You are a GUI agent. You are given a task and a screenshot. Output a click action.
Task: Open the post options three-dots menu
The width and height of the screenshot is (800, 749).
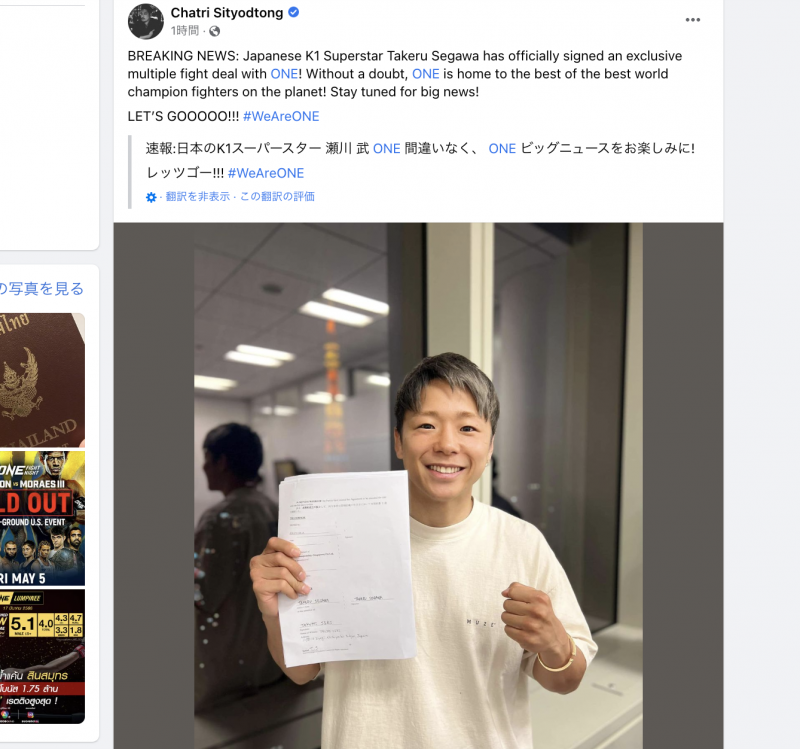click(x=692, y=20)
